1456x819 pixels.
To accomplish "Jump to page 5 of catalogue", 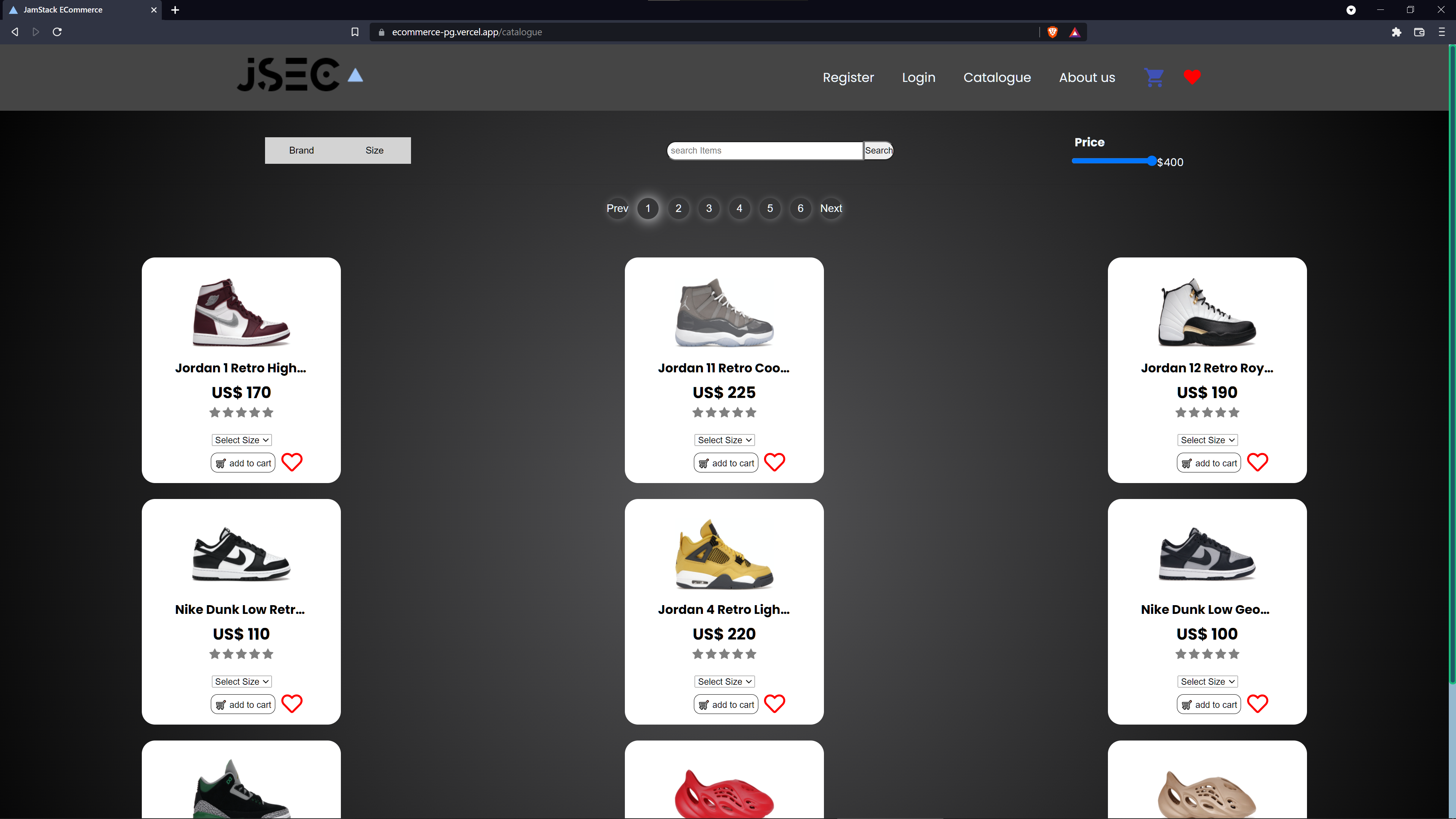I will 770,208.
